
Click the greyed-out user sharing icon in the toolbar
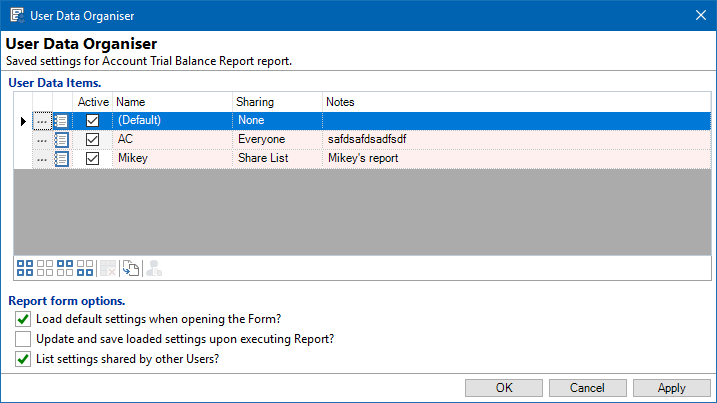153,267
